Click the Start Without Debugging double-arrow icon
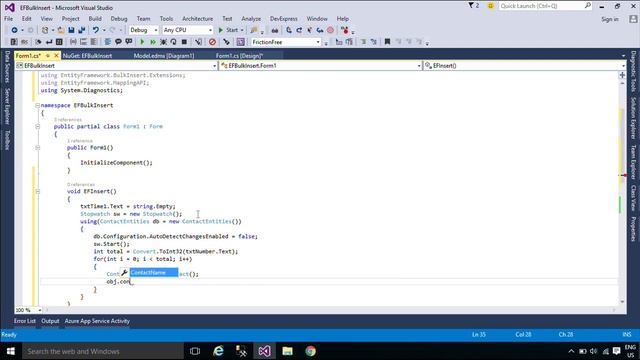Image resolution: width=640 pixels, height=360 pixels. tap(153, 42)
